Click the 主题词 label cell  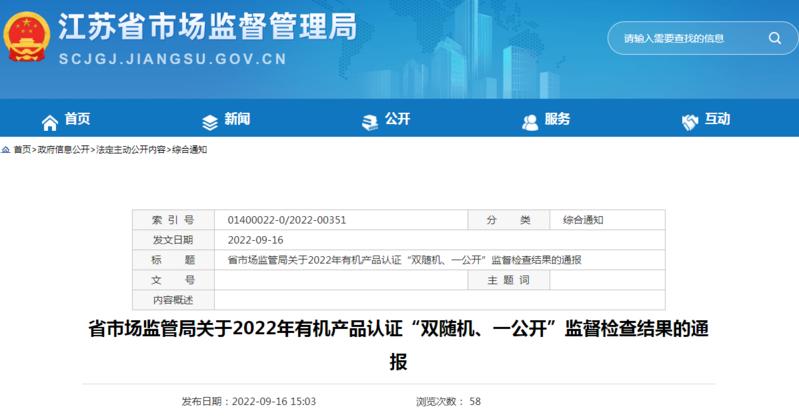click(509, 280)
